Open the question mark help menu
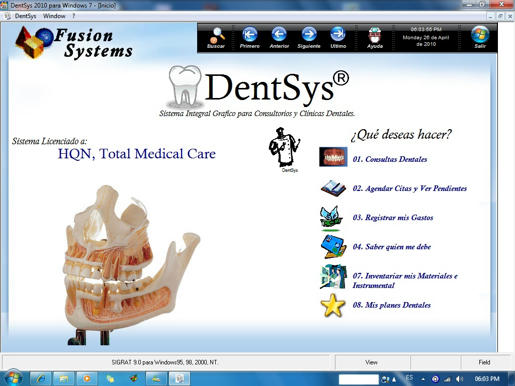 (x=74, y=16)
